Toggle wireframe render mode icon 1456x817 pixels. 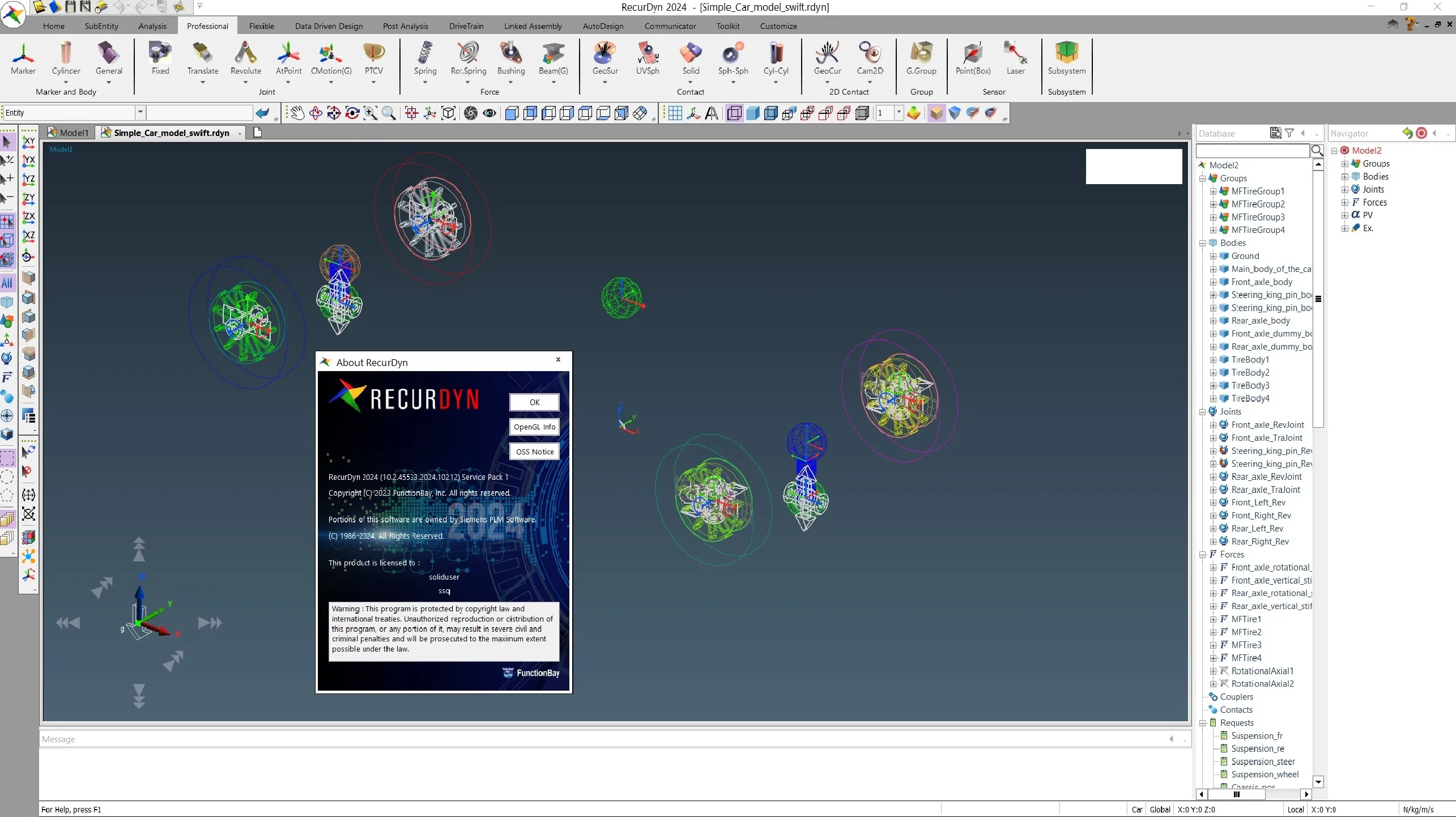tap(734, 113)
